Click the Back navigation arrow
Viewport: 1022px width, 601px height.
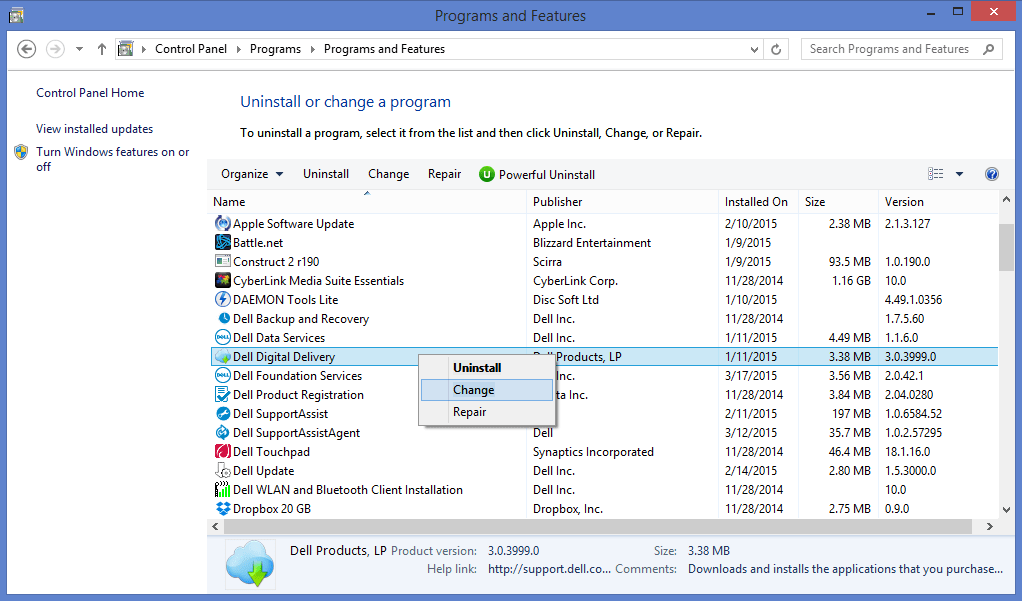(x=27, y=49)
